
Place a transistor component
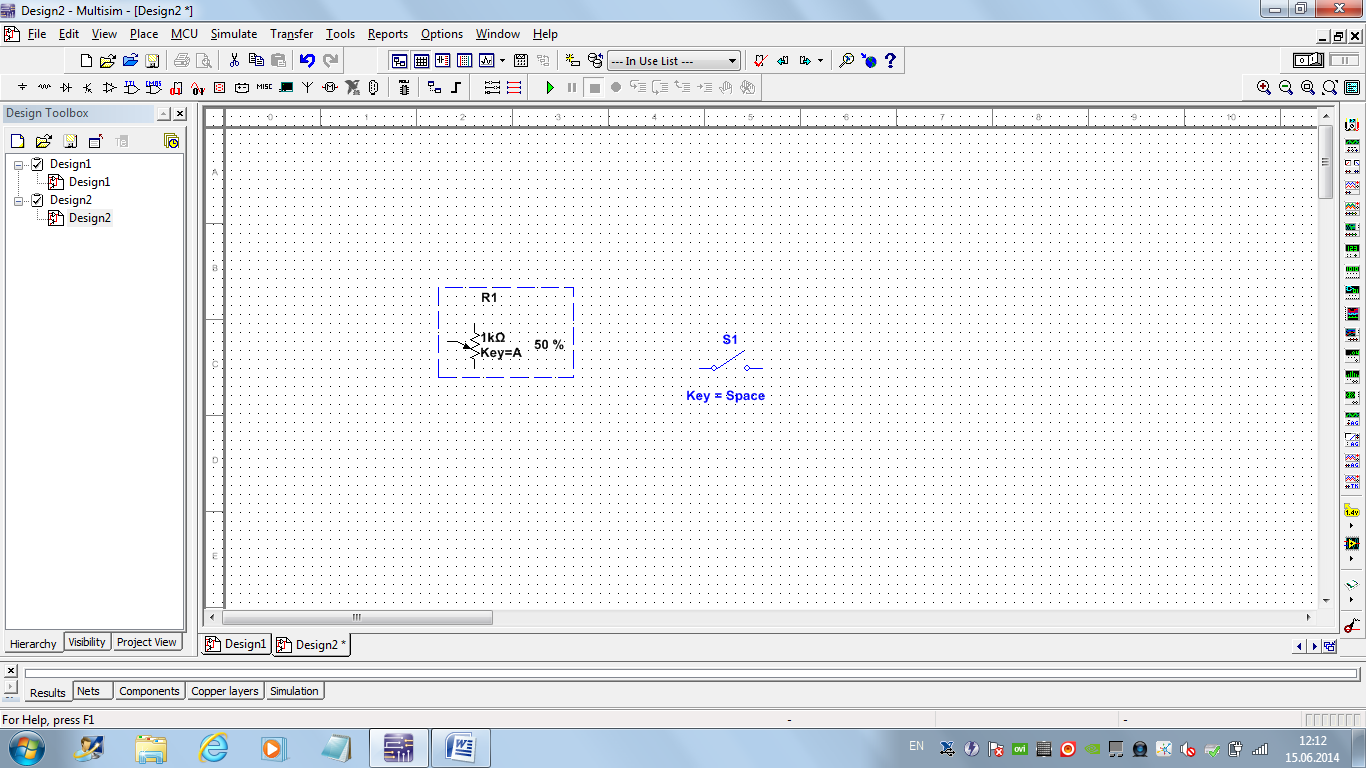point(88,88)
